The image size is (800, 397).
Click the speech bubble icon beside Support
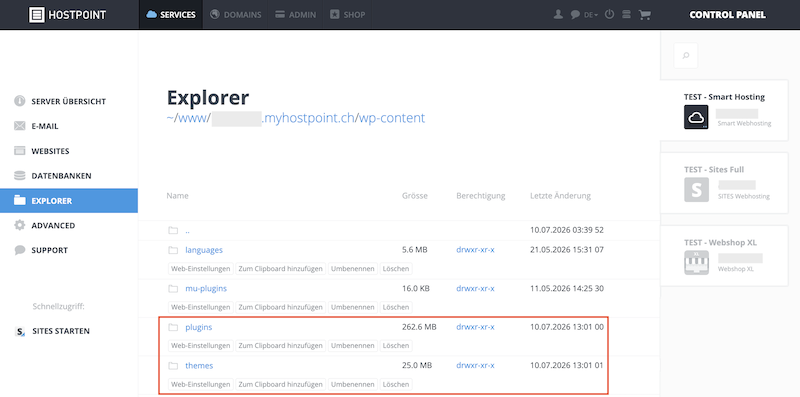click(19, 250)
